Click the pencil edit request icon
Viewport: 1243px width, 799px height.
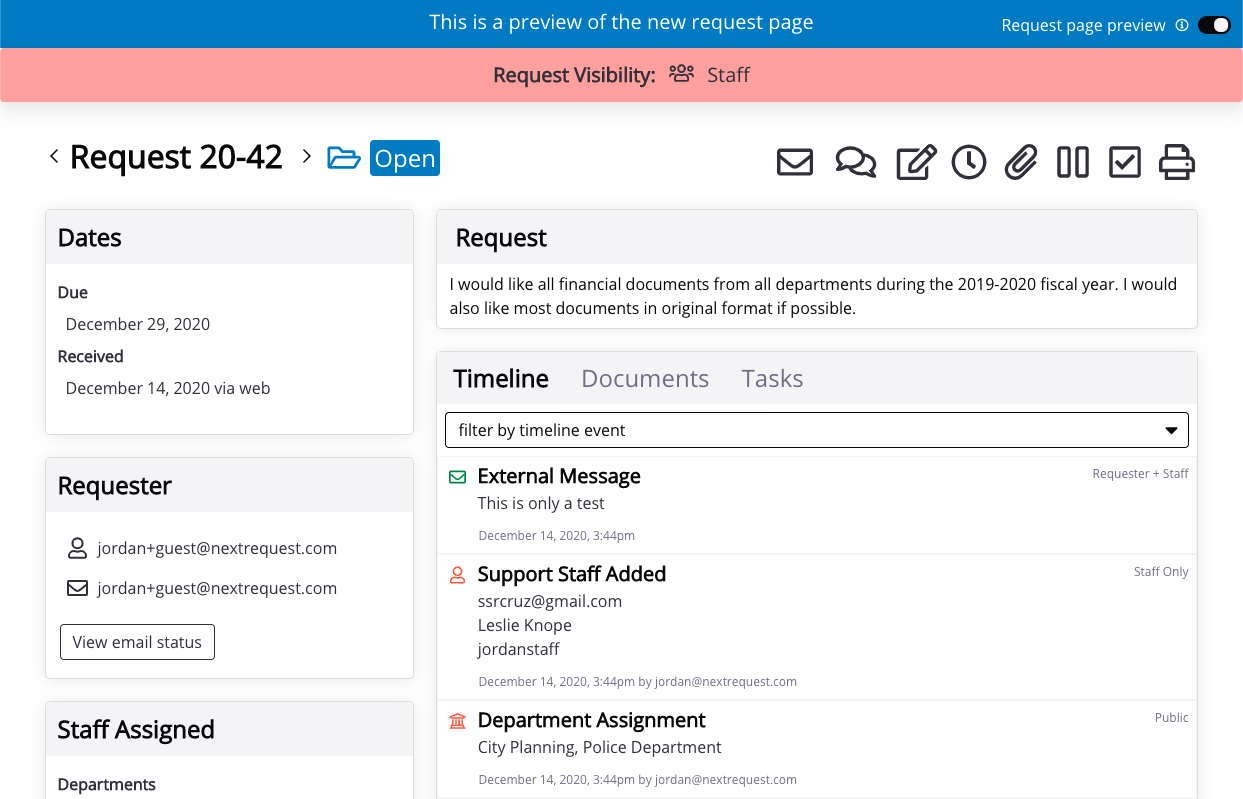coord(916,162)
